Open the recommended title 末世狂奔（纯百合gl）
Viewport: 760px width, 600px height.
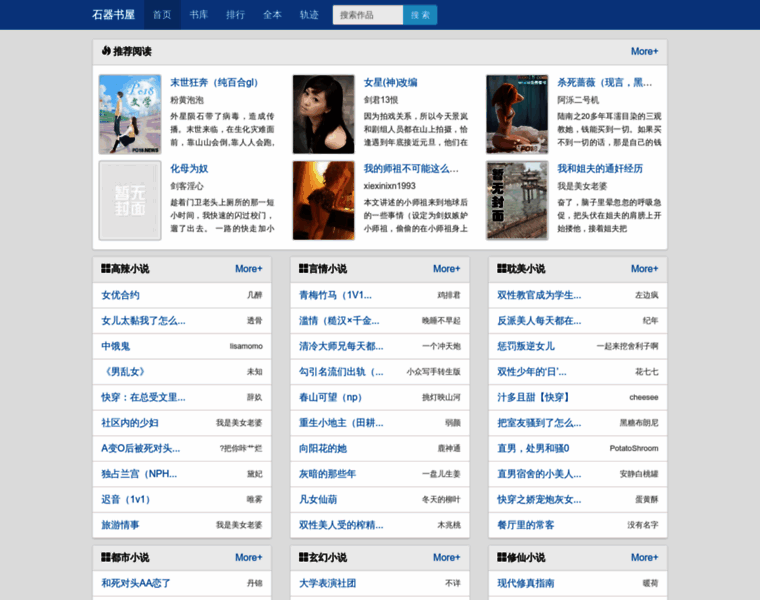[216, 82]
